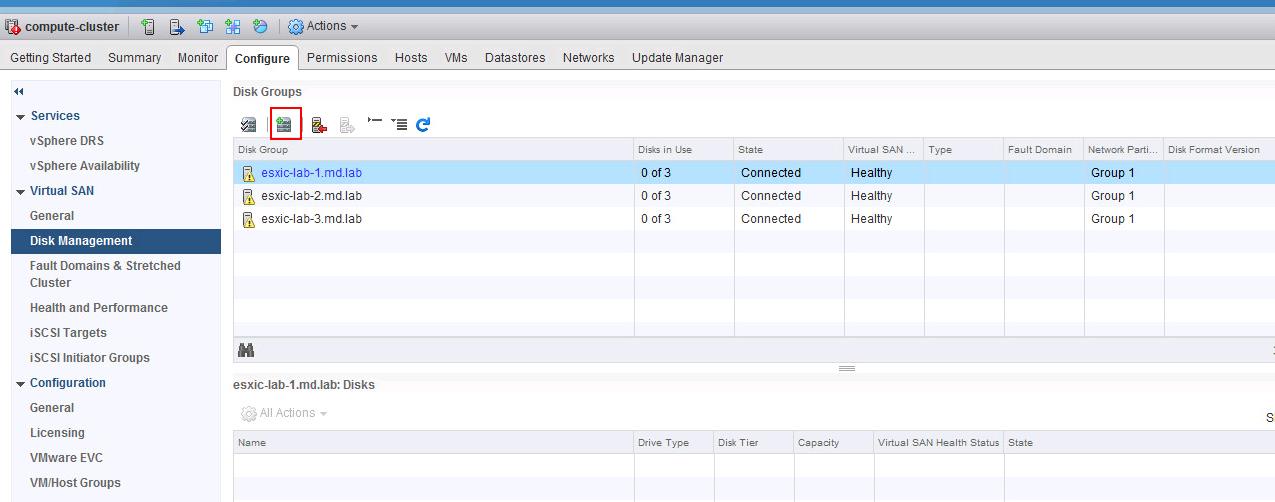Open iSCSI Initiator Groups
This screenshot has height=502, width=1275.
[90, 358]
